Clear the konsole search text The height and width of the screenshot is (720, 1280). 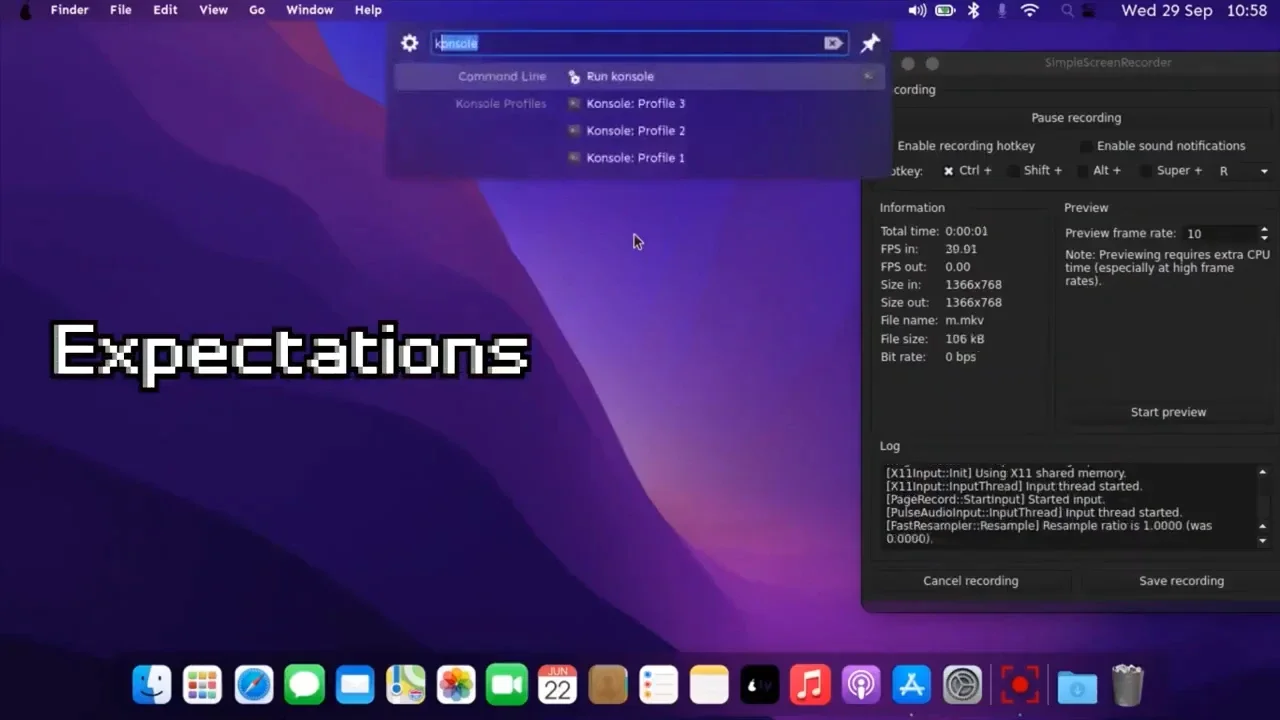832,43
